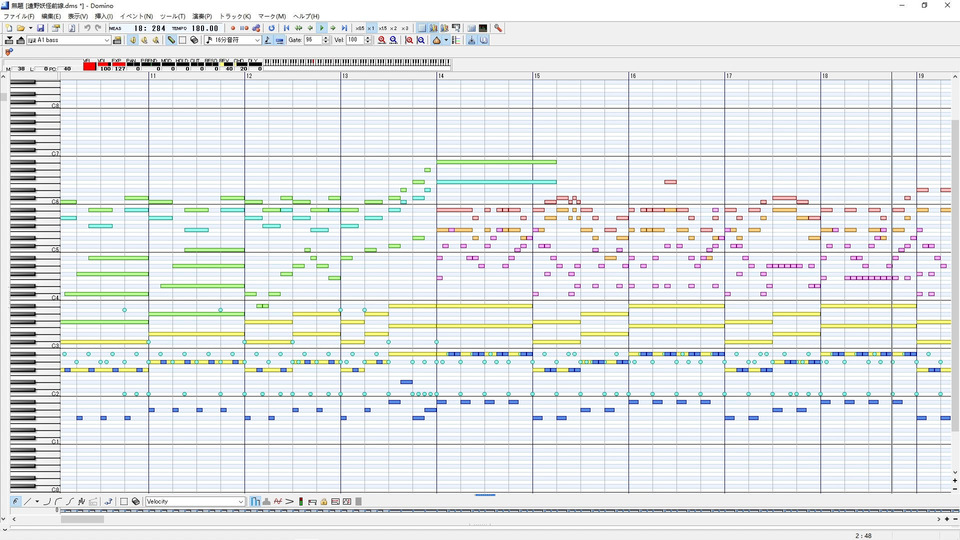Set playback speed to x3
Screen dimensions: 960x540
point(405,28)
